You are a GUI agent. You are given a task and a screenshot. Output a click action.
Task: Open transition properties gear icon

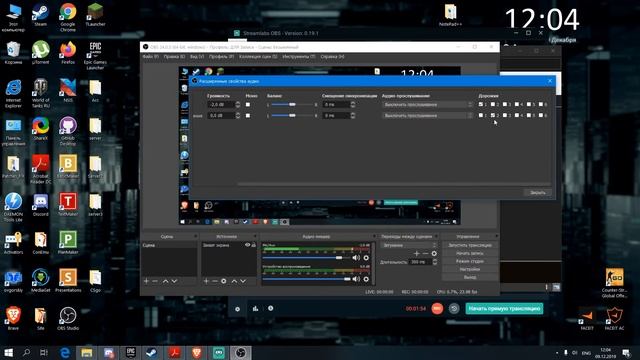pos(434,253)
